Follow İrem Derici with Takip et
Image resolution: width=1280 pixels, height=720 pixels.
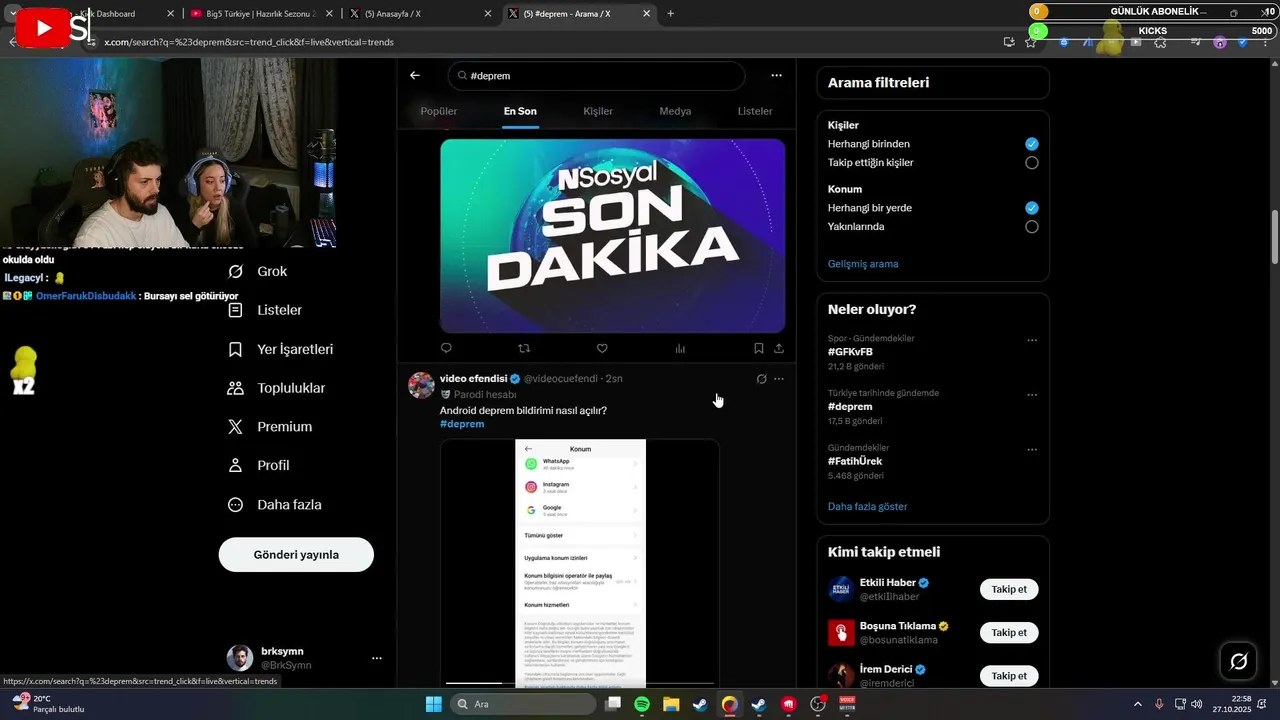(x=1009, y=676)
